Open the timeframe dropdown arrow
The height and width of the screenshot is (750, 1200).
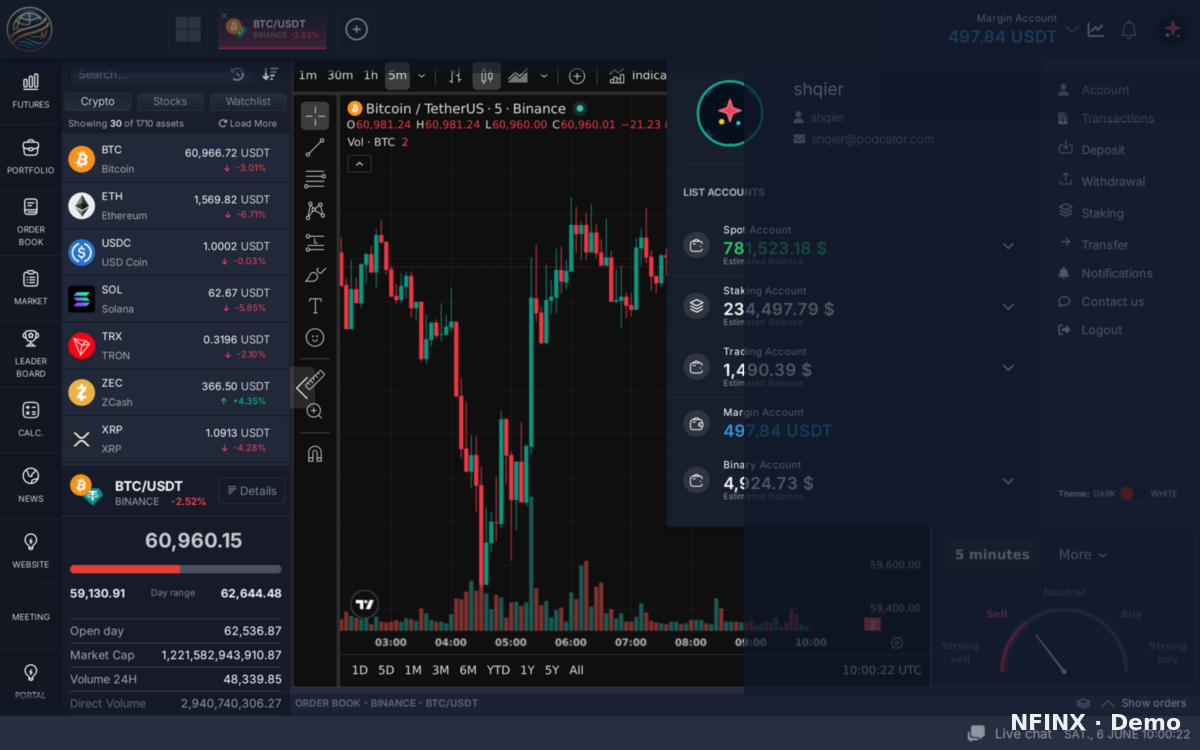421,76
